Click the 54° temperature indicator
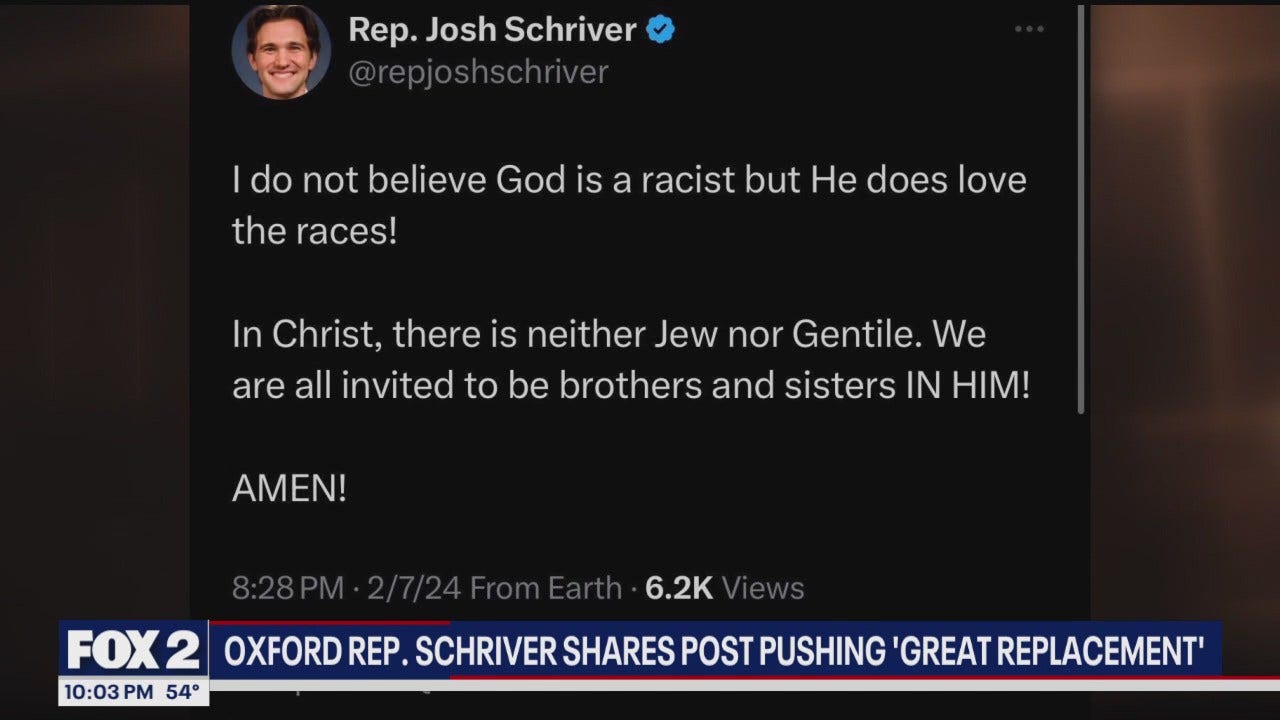The width and height of the screenshot is (1280, 720). point(185,691)
